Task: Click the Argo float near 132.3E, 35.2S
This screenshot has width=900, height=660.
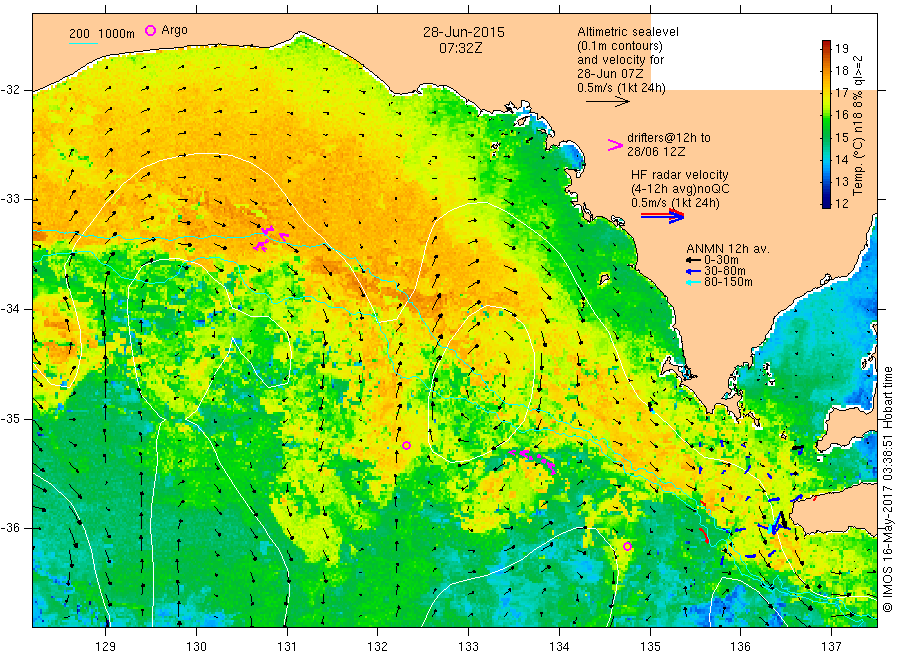Action: click(x=406, y=445)
